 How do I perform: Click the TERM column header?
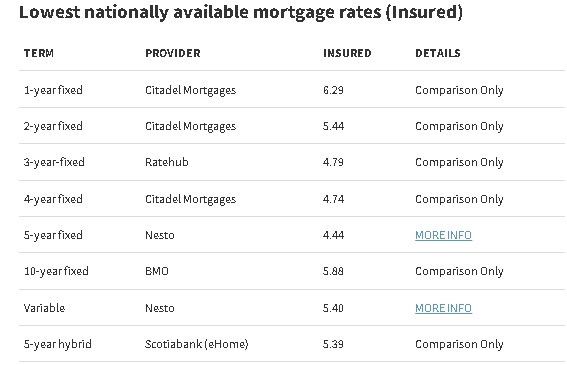pos(39,53)
